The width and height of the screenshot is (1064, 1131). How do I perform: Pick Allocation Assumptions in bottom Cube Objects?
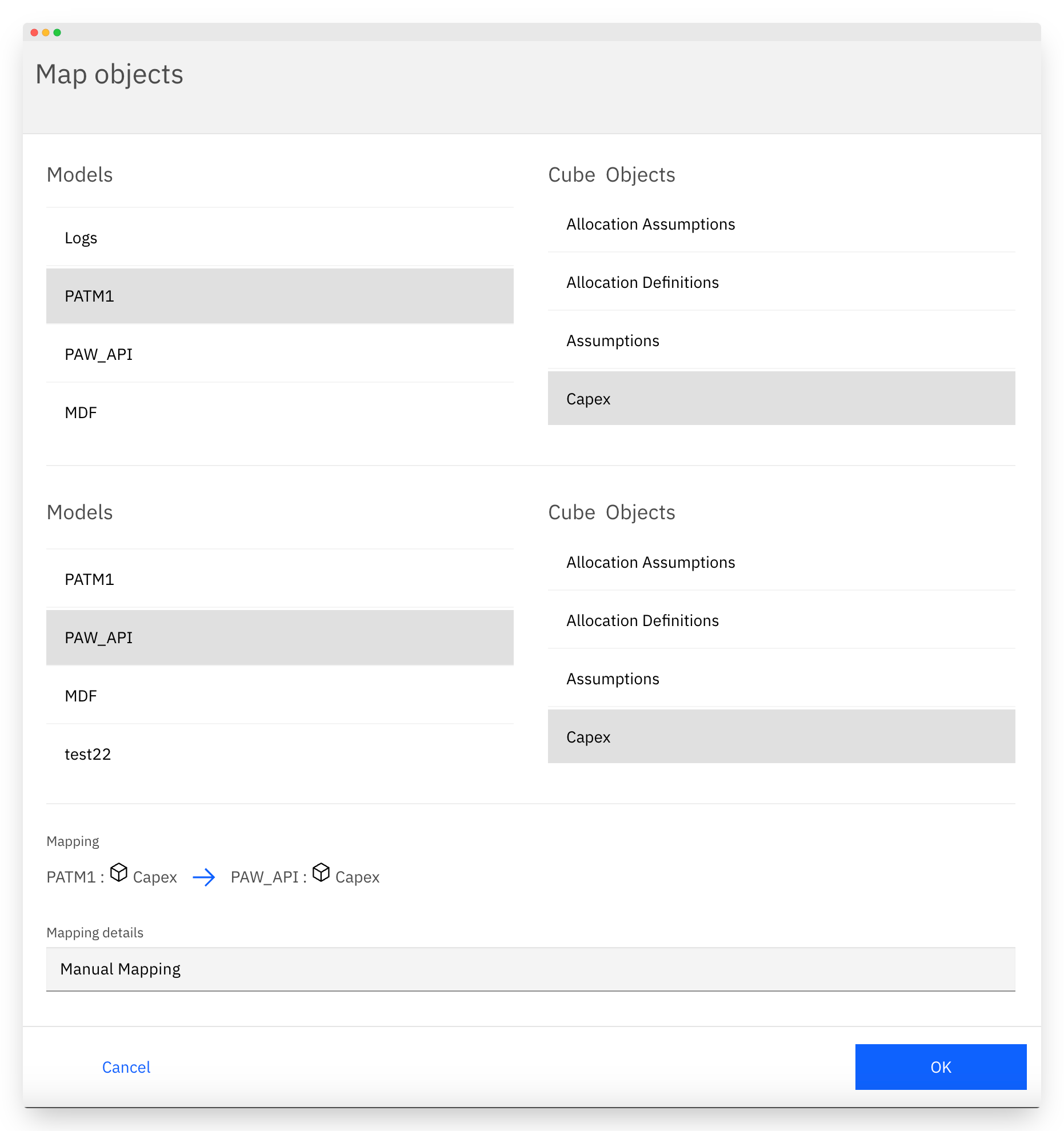coord(782,562)
